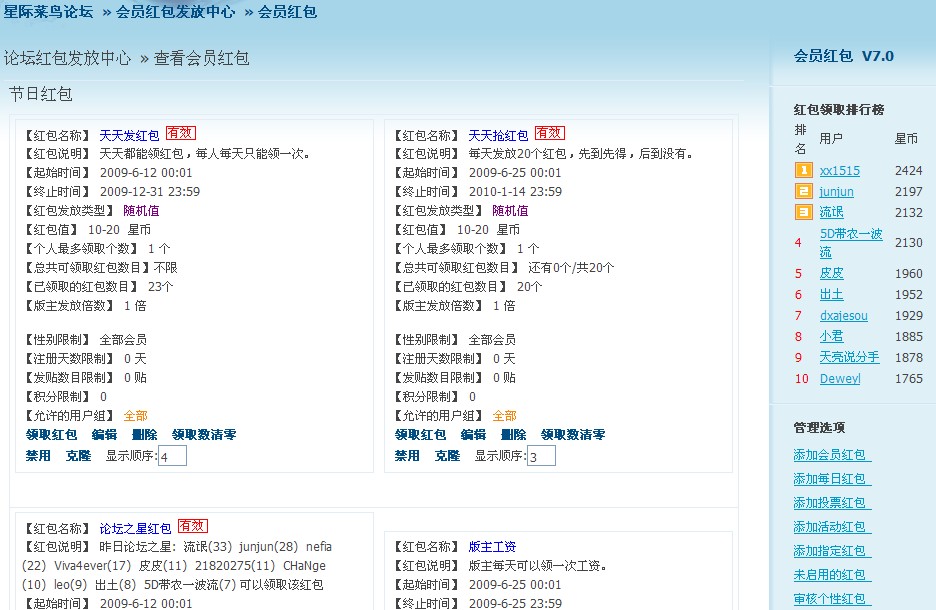Click the rank 1 gold badge icon

803,170
